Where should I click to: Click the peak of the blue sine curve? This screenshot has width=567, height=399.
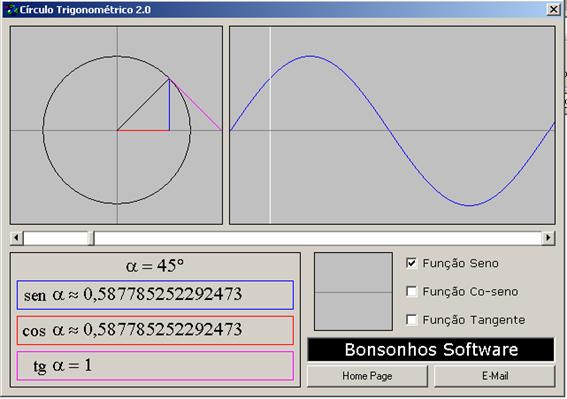coord(310,56)
